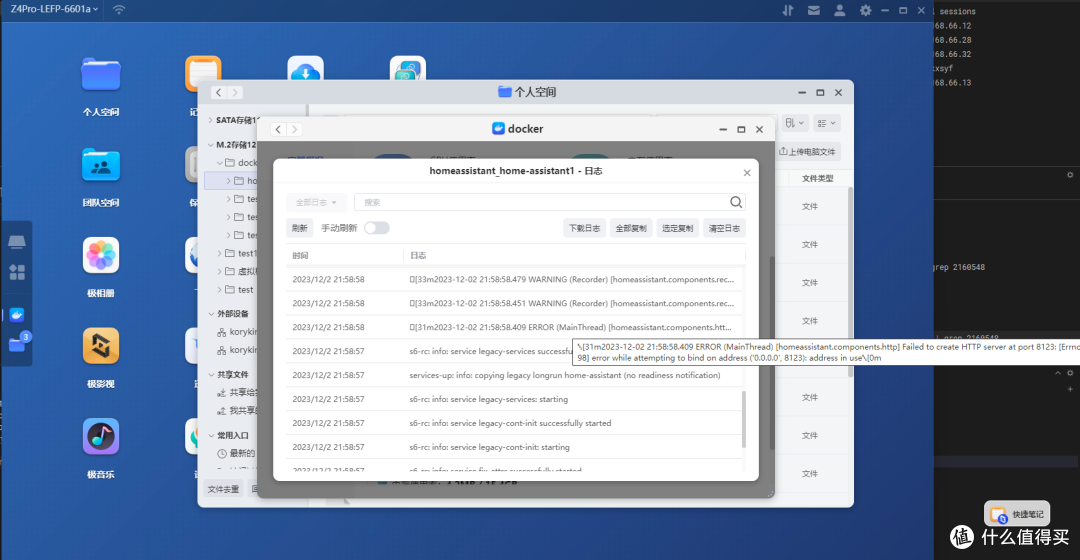1080x560 pixels.
Task: Collapse the 外部设备 section
Action: tap(211, 313)
